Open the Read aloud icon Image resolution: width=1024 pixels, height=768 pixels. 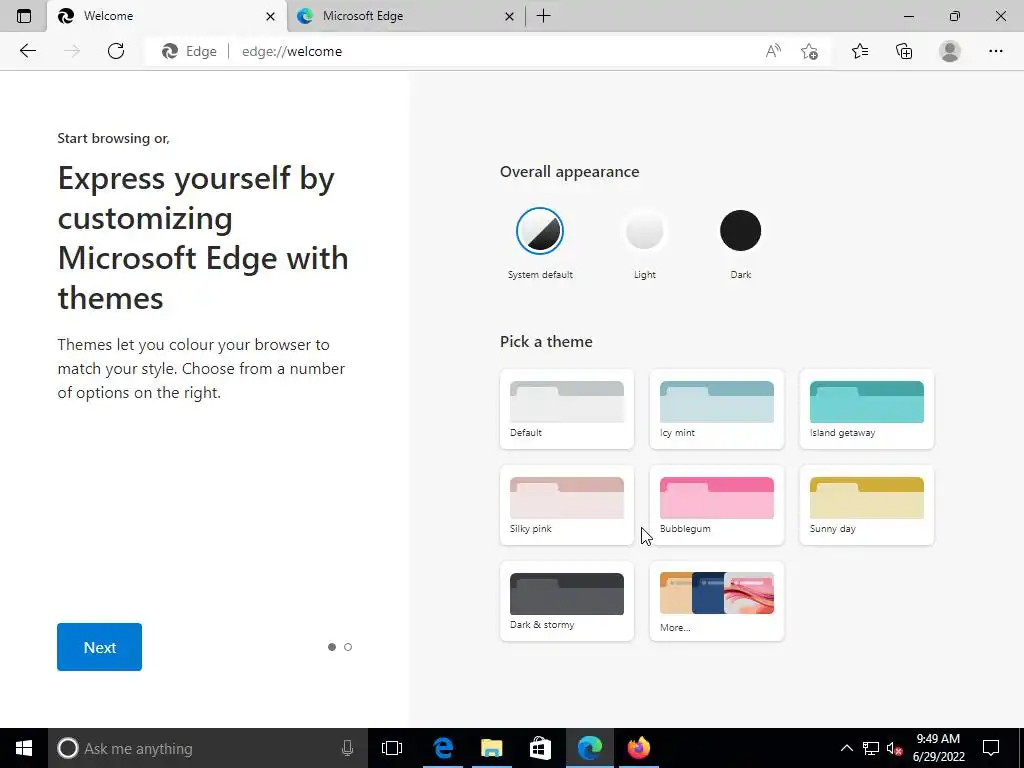(x=773, y=51)
